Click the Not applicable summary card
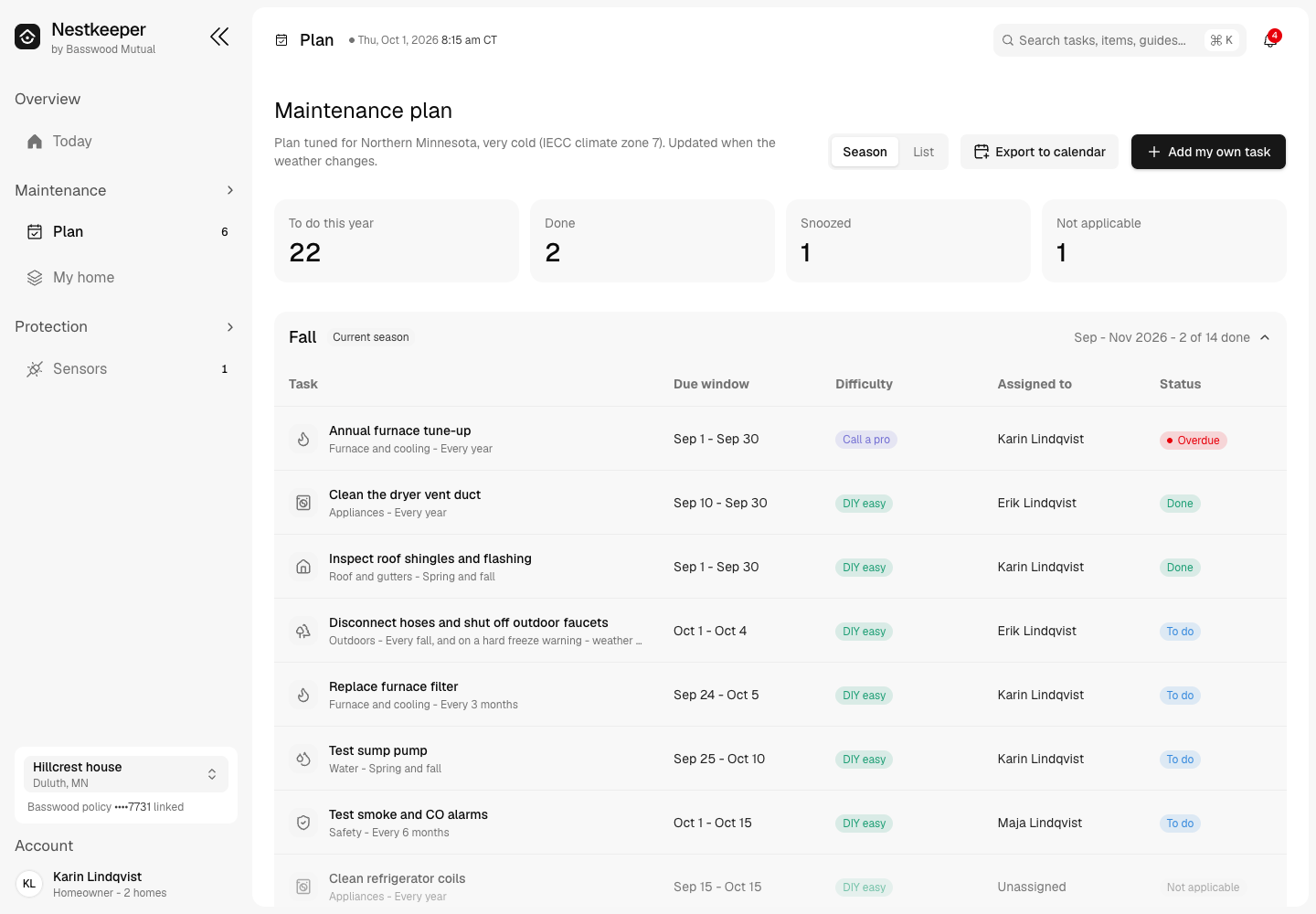The image size is (1316, 914). (1164, 241)
